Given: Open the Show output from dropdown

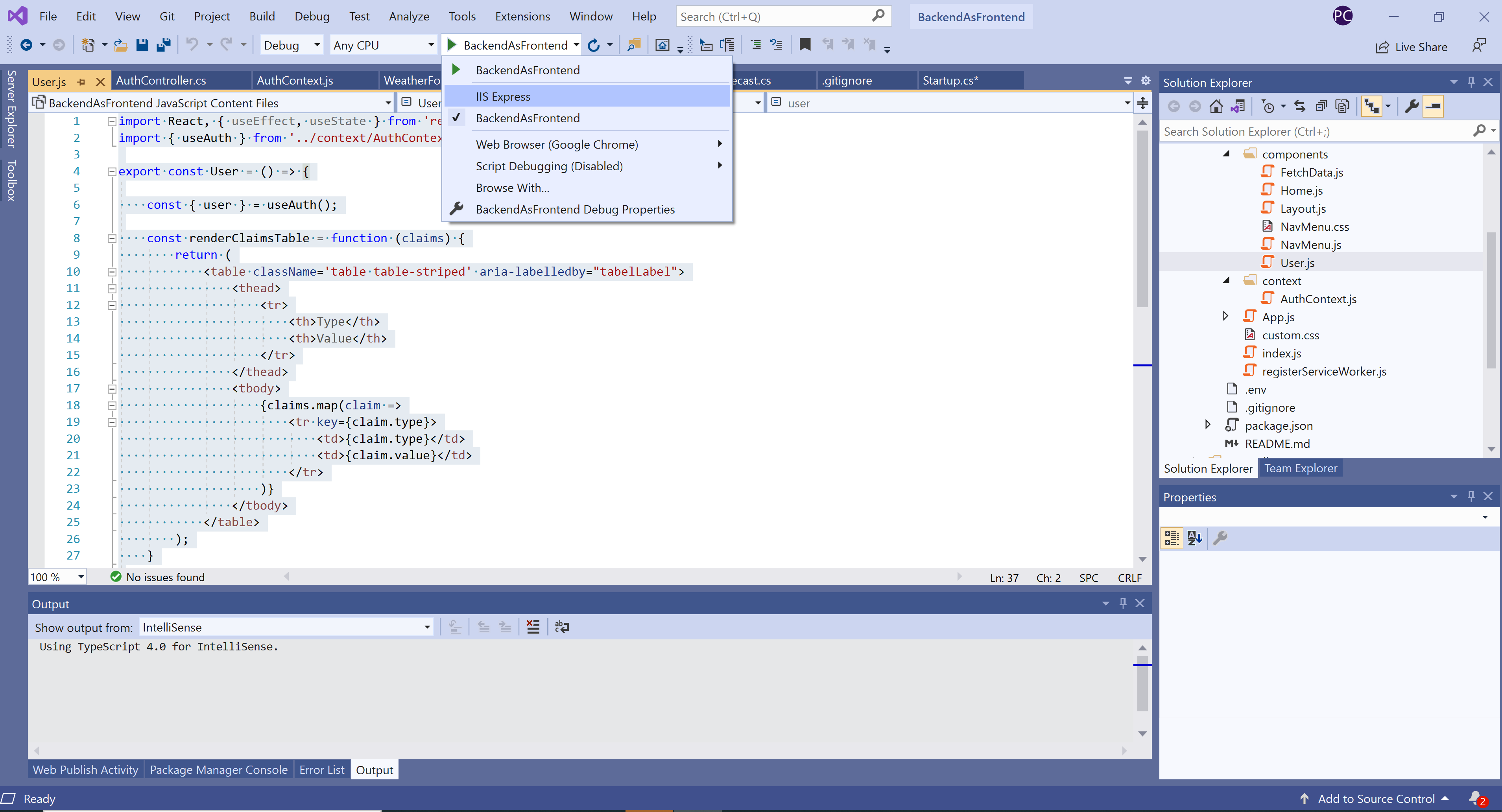Looking at the screenshot, I should [x=427, y=627].
